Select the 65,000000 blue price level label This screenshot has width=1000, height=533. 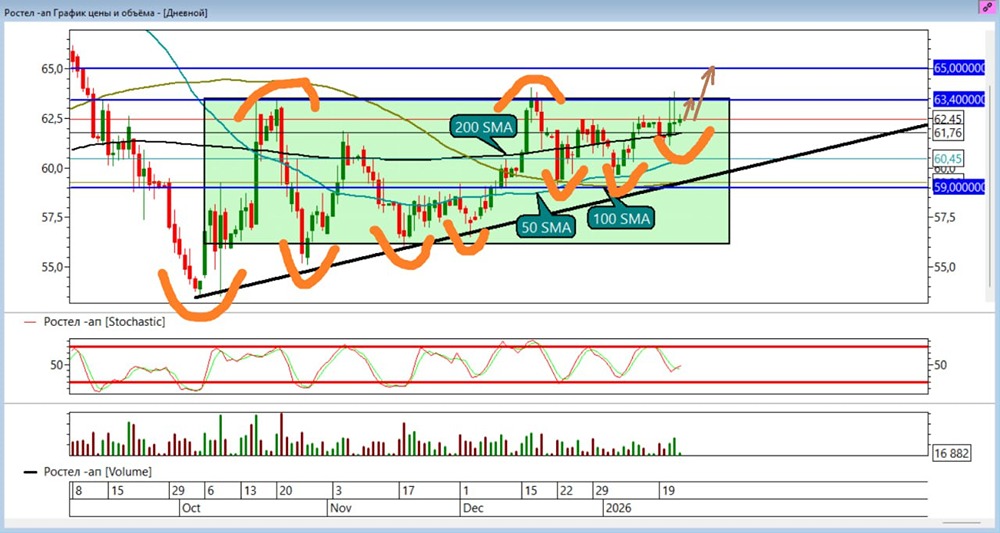coord(959,68)
